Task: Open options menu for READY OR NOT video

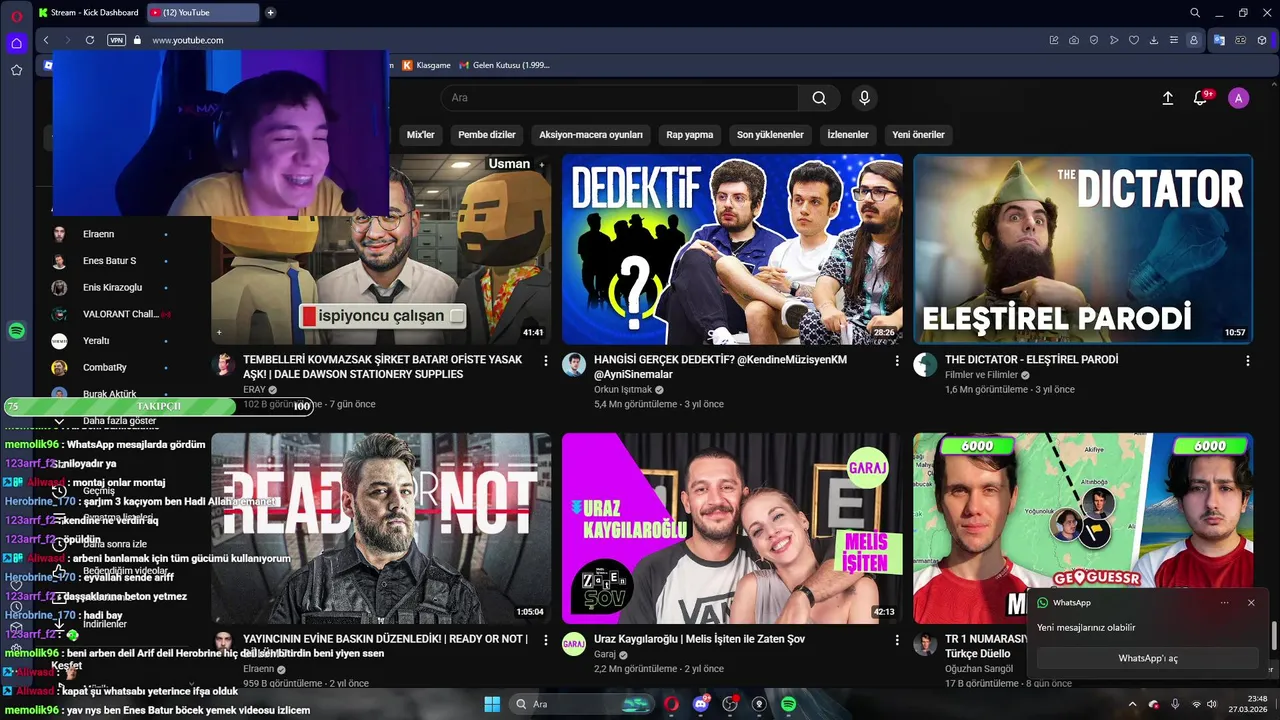Action: coord(545,639)
